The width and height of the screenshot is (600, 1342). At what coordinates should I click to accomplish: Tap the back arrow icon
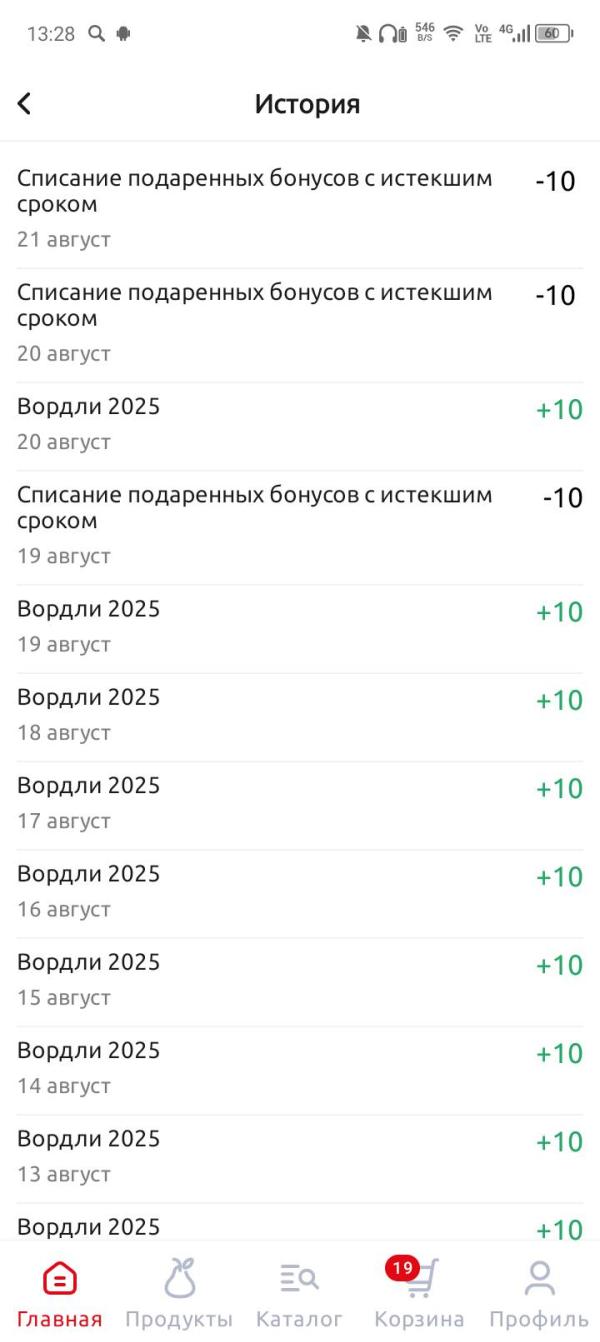tap(24, 103)
